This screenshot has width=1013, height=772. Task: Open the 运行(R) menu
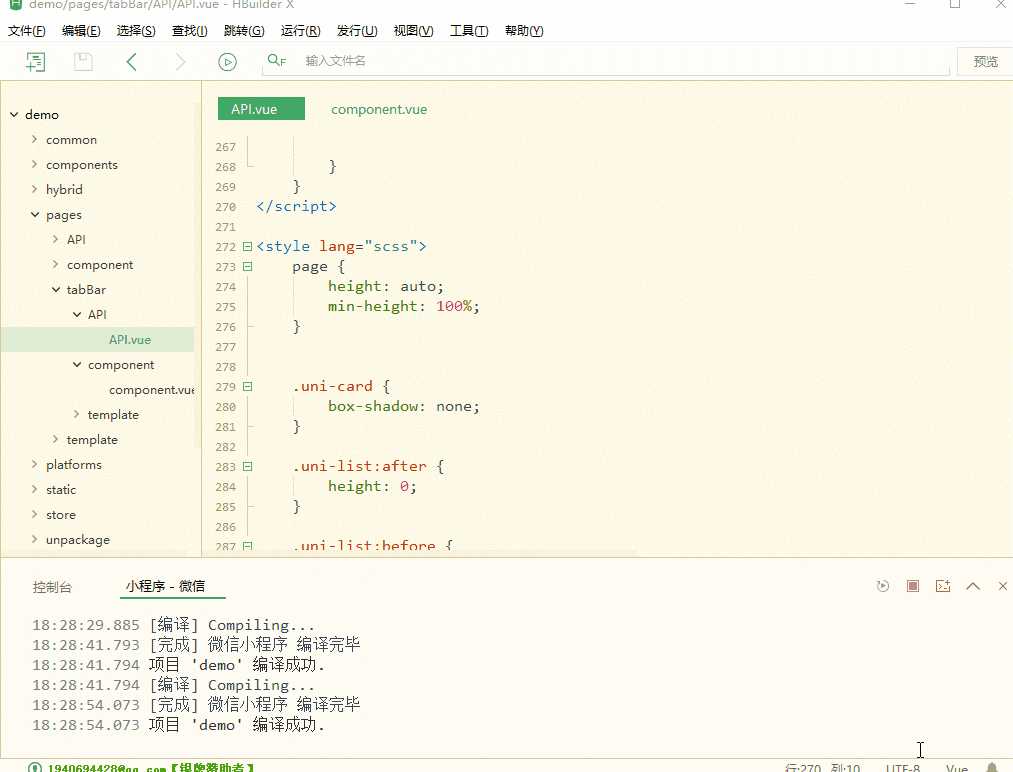pos(300,31)
